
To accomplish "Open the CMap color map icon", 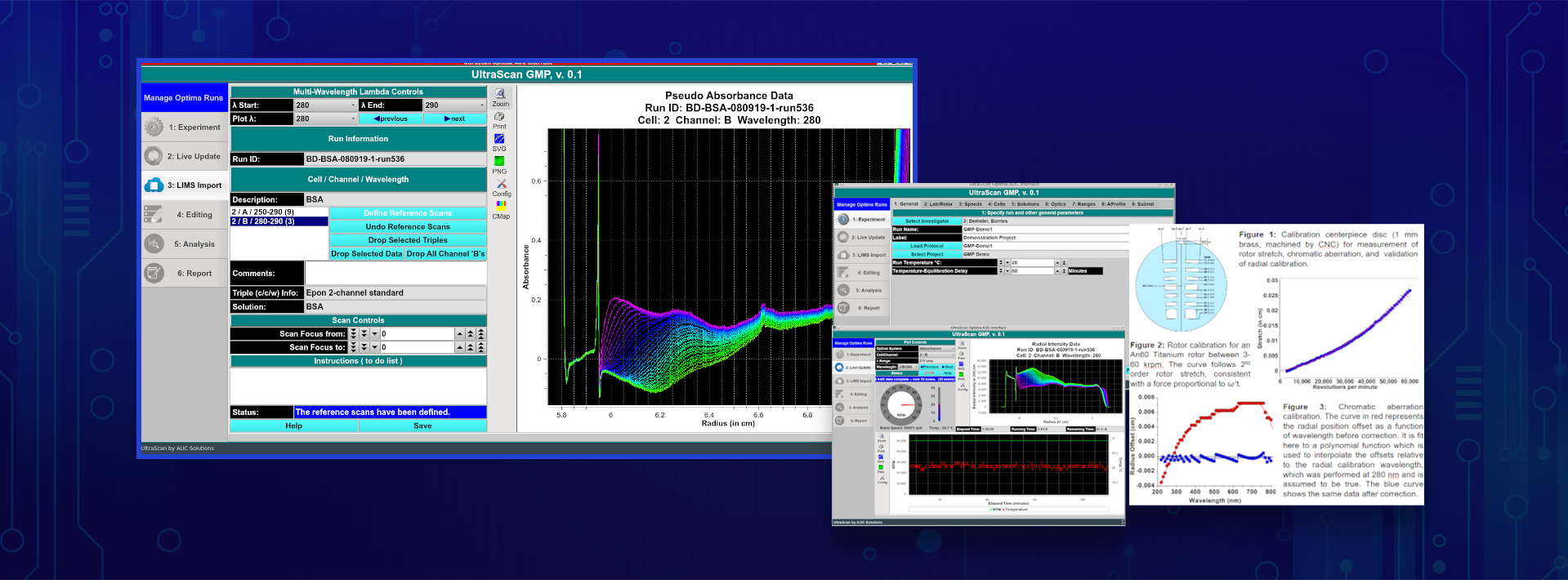I will click(501, 206).
